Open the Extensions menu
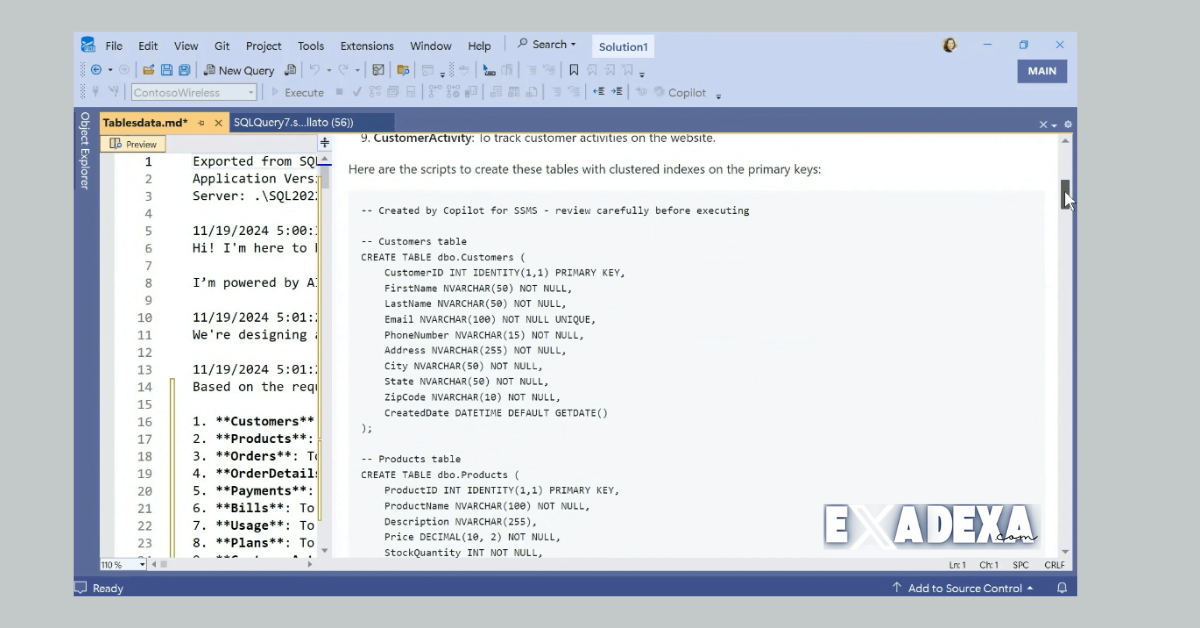This screenshot has height=628, width=1200. [366, 45]
